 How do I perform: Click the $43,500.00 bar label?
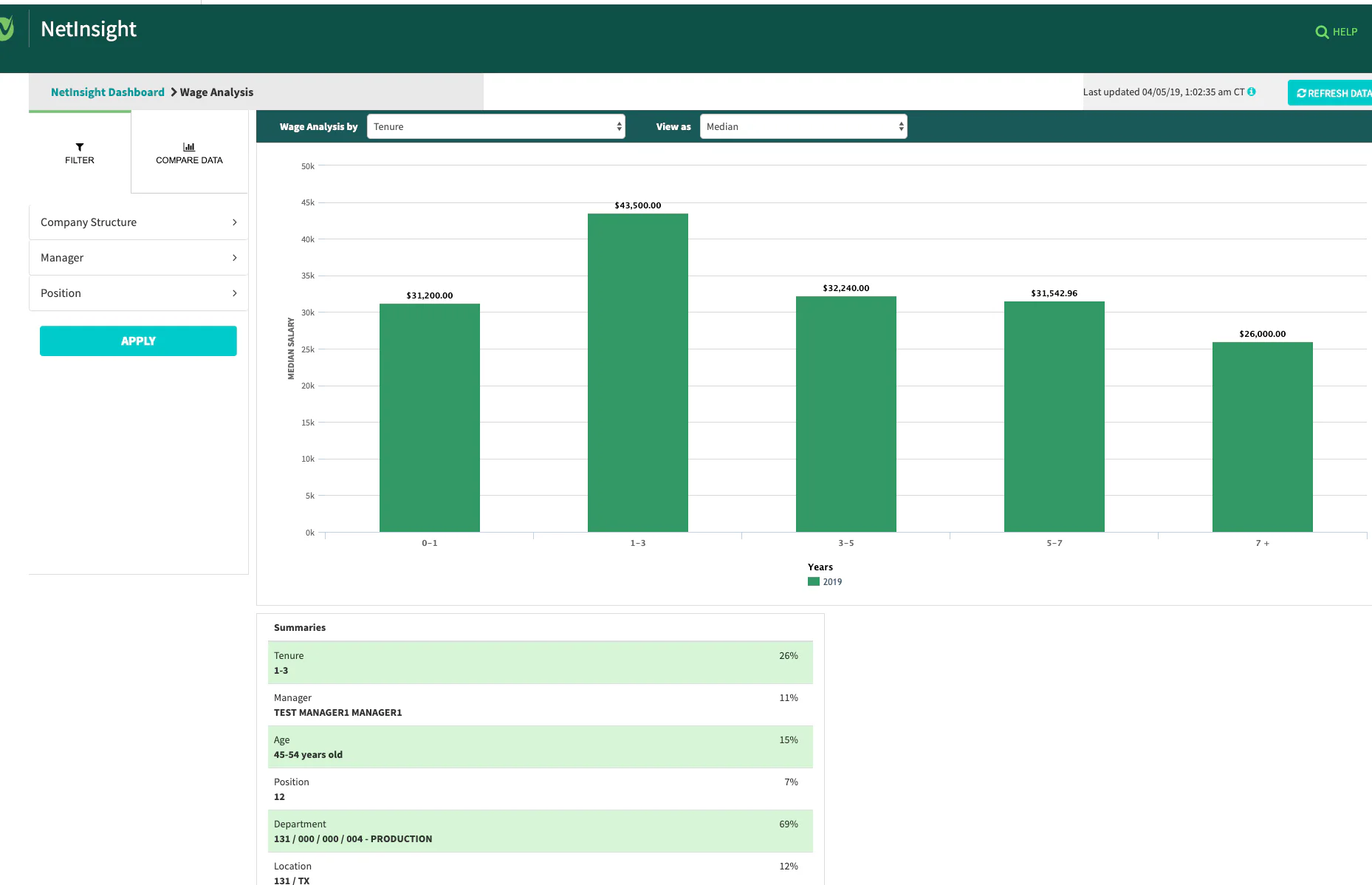click(x=638, y=205)
